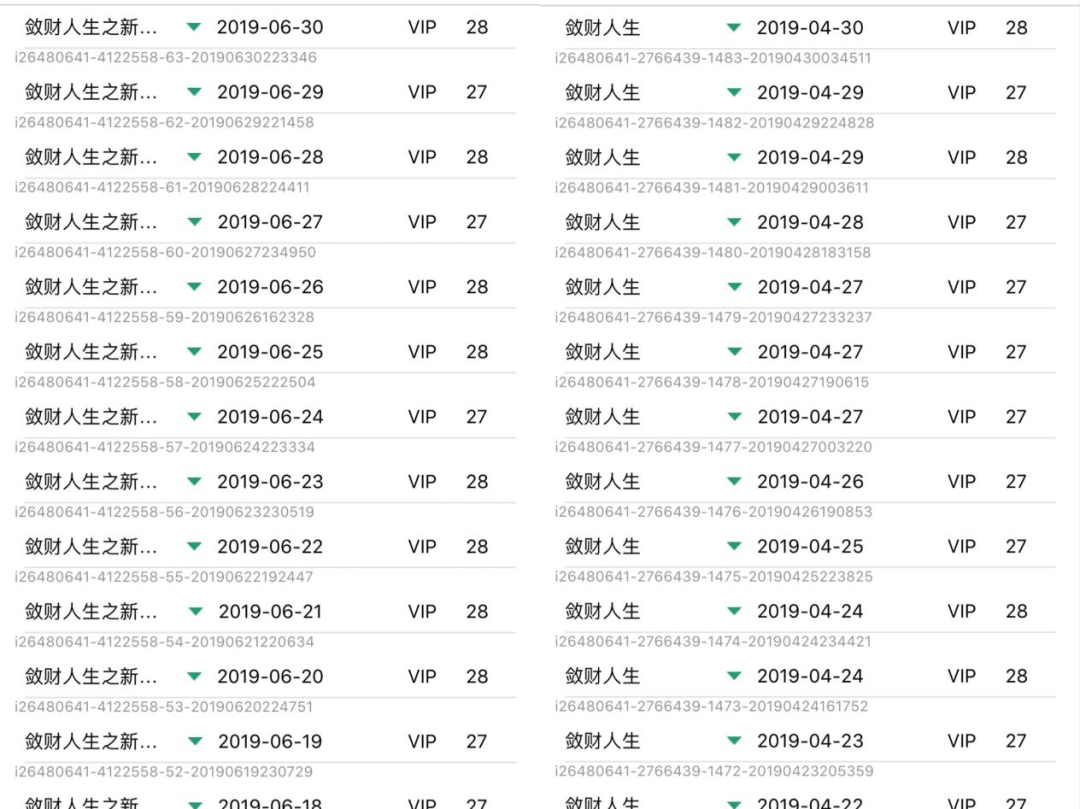Expand the triangle next to 2019-06-20
Image resolution: width=1080 pixels, height=809 pixels.
[x=195, y=677]
